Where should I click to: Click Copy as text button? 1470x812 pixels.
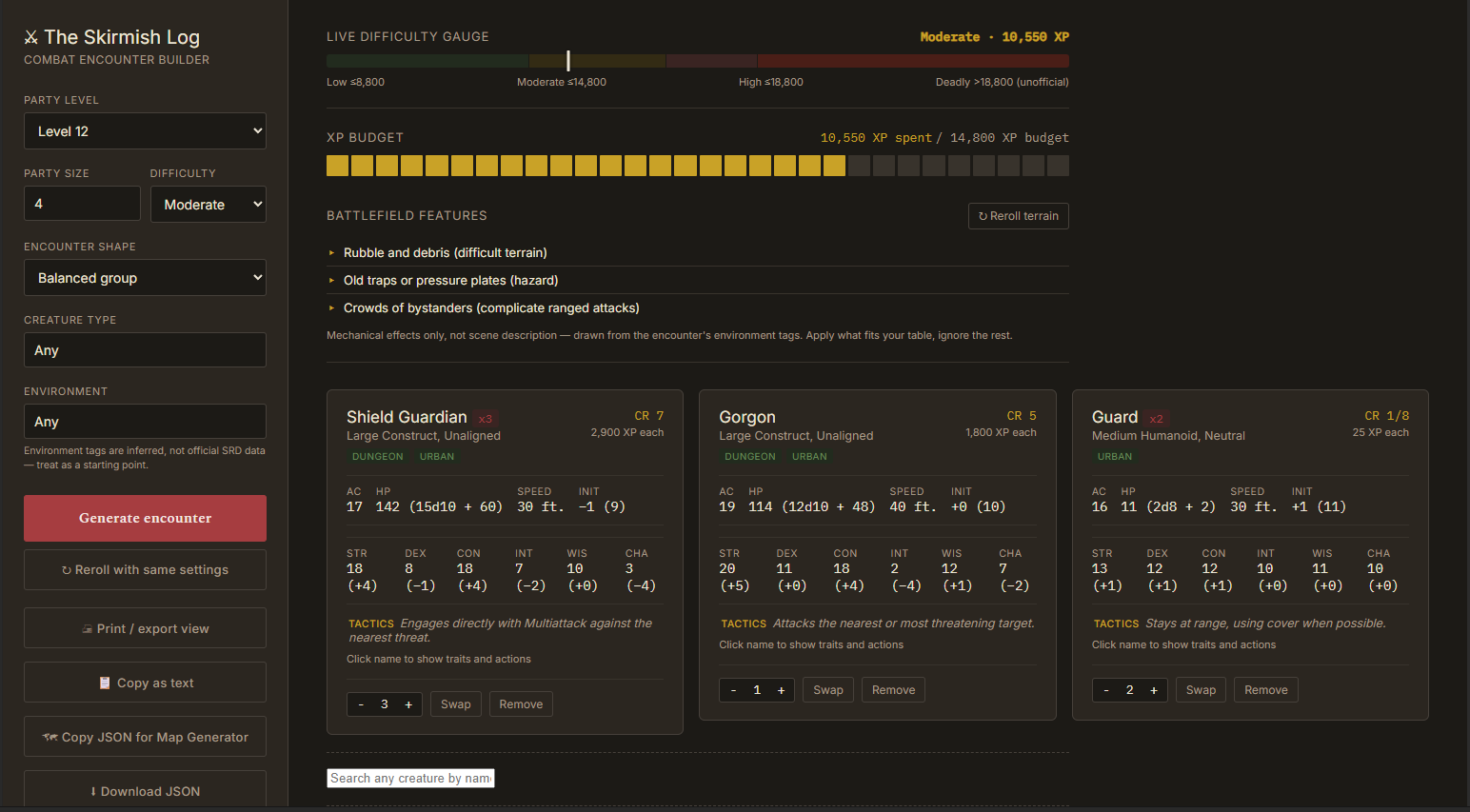(145, 683)
